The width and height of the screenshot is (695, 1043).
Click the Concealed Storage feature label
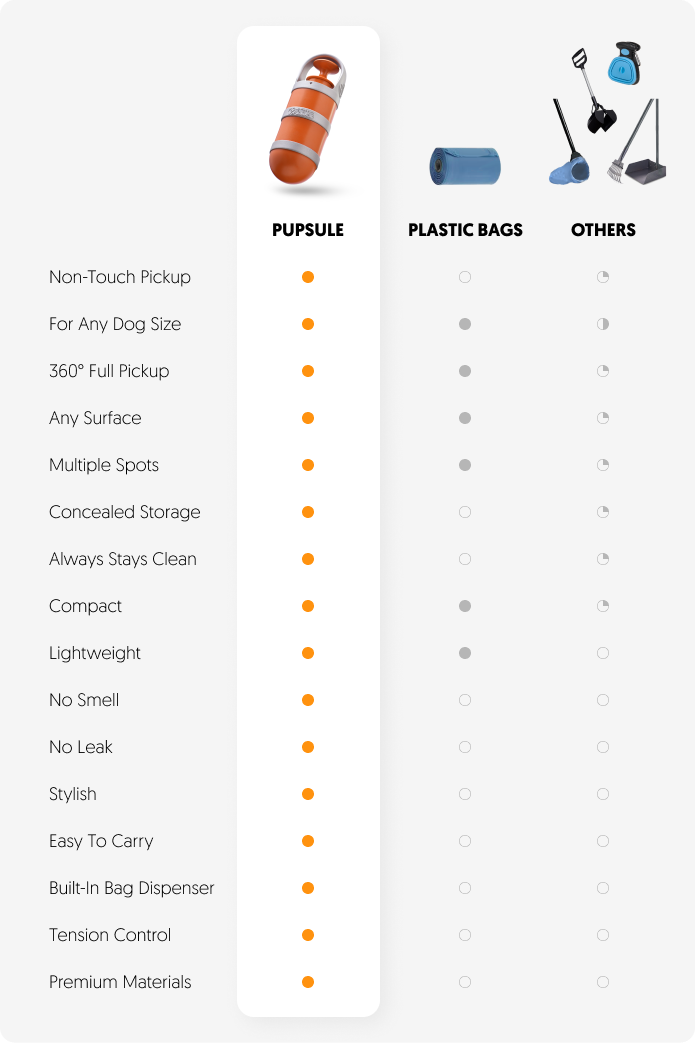point(125,512)
